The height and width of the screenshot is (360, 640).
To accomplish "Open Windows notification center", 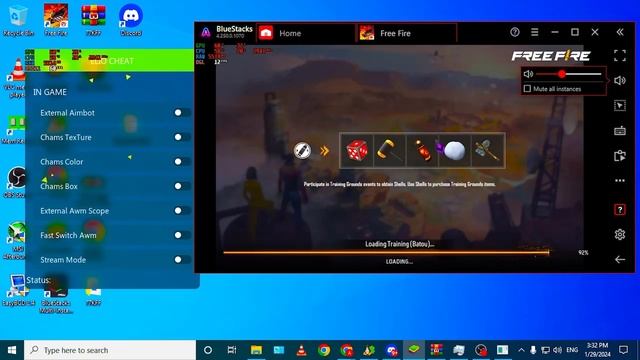I will (623, 350).
